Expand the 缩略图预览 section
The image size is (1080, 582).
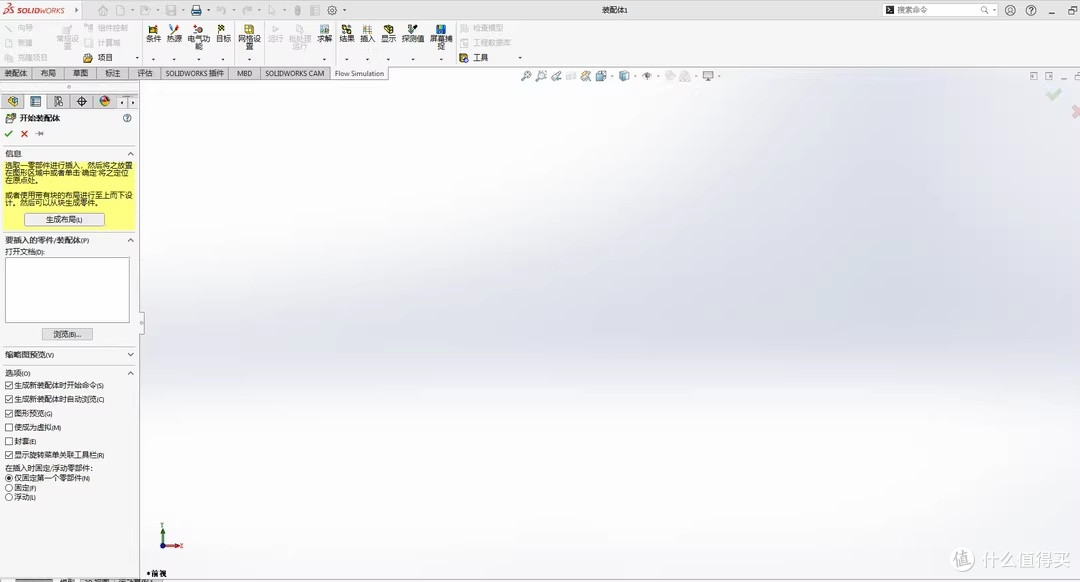pos(130,355)
